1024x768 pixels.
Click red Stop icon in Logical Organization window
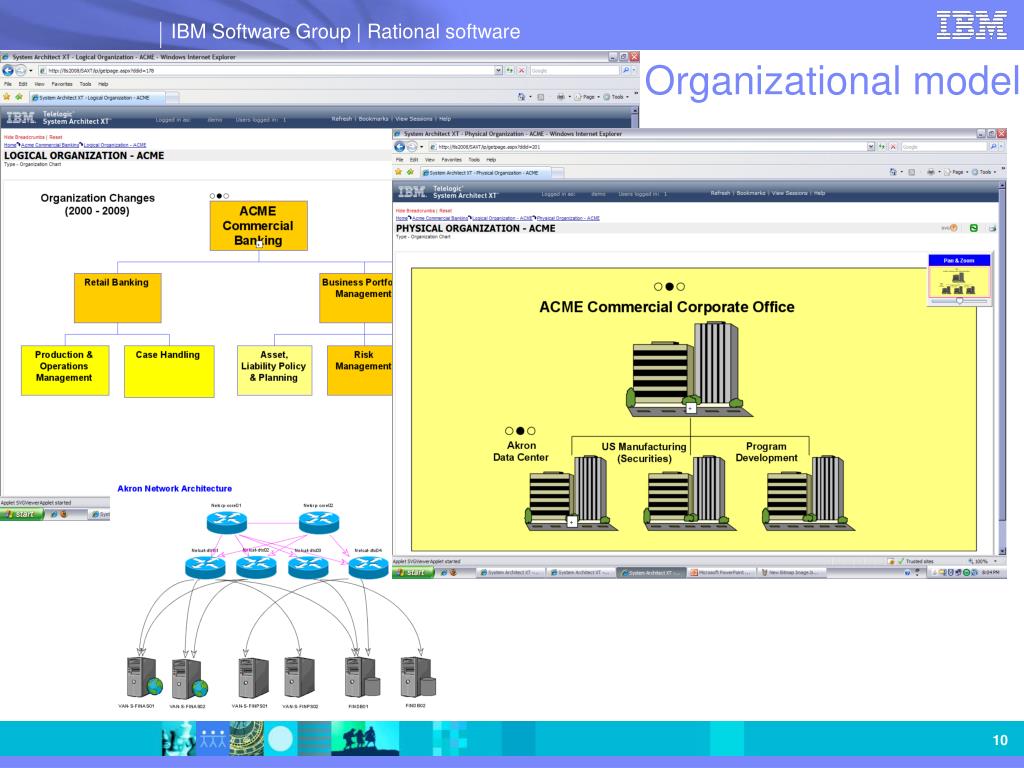click(521, 71)
